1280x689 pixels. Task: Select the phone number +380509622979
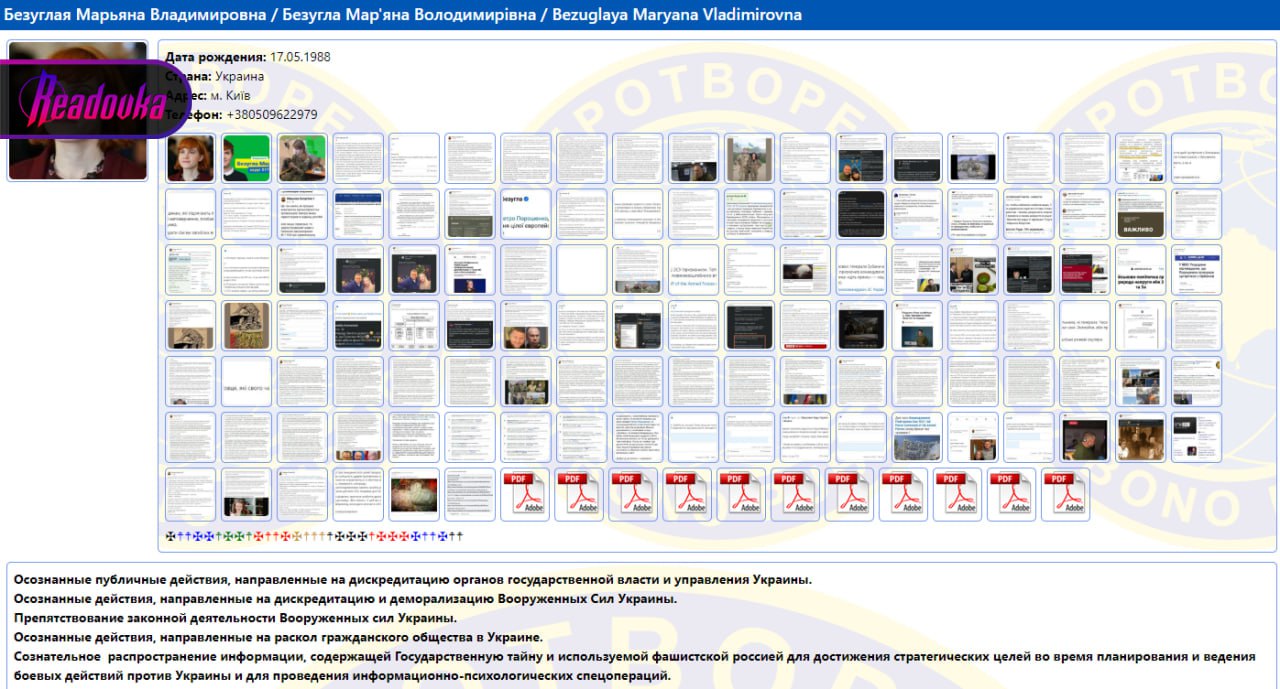(272, 115)
